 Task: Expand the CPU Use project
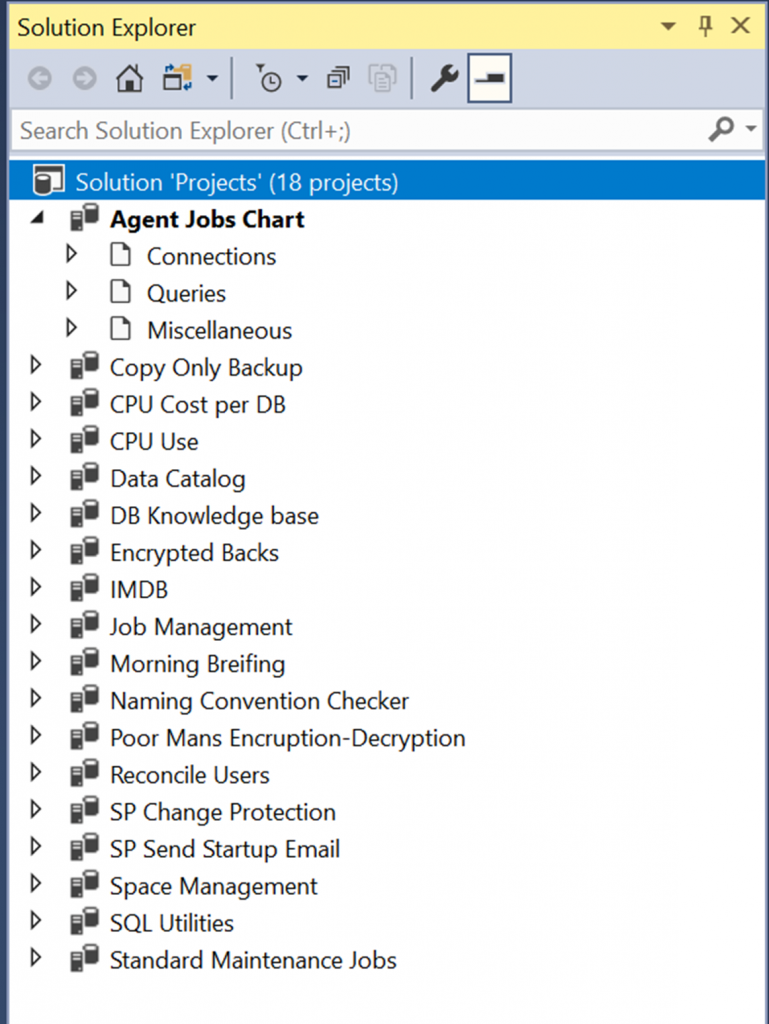pos(37,440)
